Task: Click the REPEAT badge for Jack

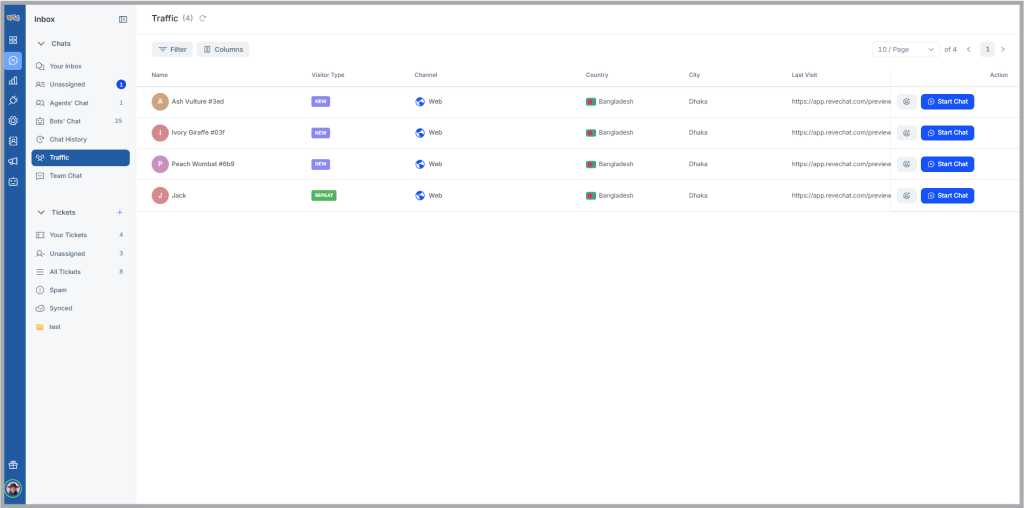Action: pos(324,196)
